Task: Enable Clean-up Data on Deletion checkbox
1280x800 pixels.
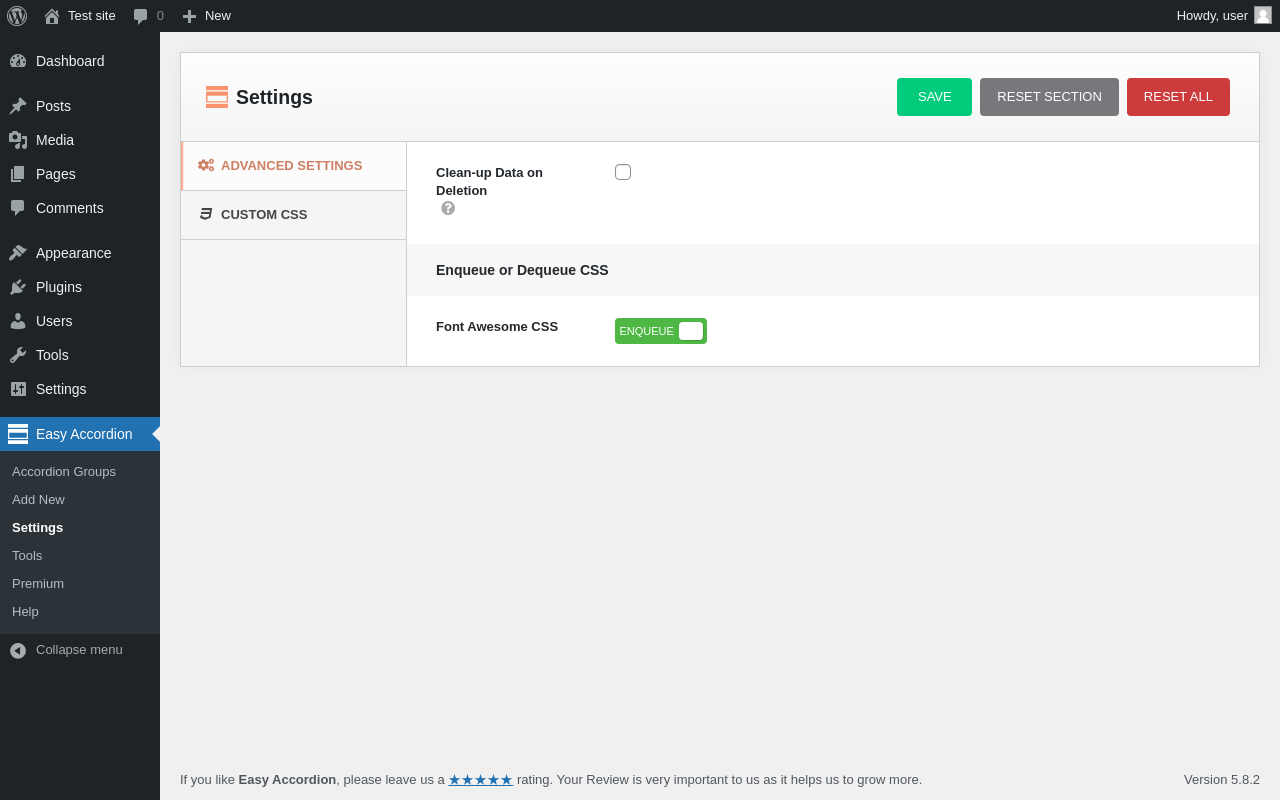Action: click(623, 172)
